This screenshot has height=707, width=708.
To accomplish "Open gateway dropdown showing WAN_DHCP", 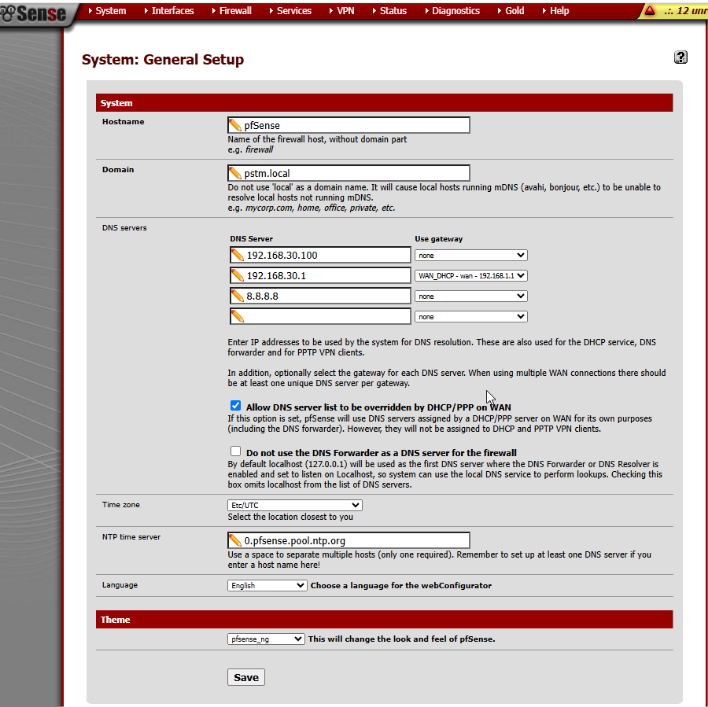I will pyautogui.click(x=471, y=275).
